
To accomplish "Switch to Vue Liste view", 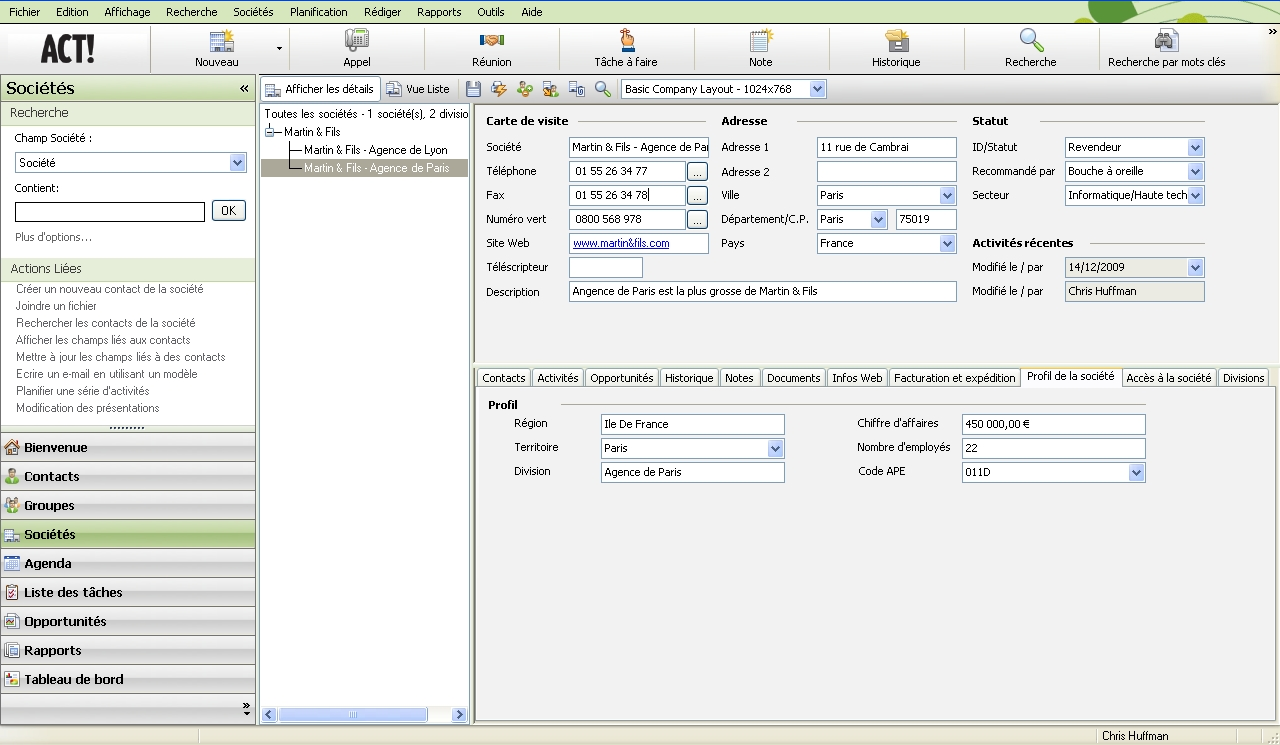I will coord(419,89).
